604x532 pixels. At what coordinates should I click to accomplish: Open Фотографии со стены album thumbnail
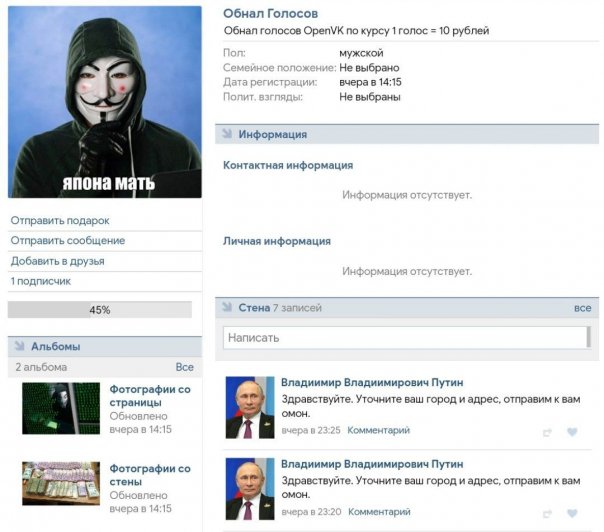tap(61, 483)
